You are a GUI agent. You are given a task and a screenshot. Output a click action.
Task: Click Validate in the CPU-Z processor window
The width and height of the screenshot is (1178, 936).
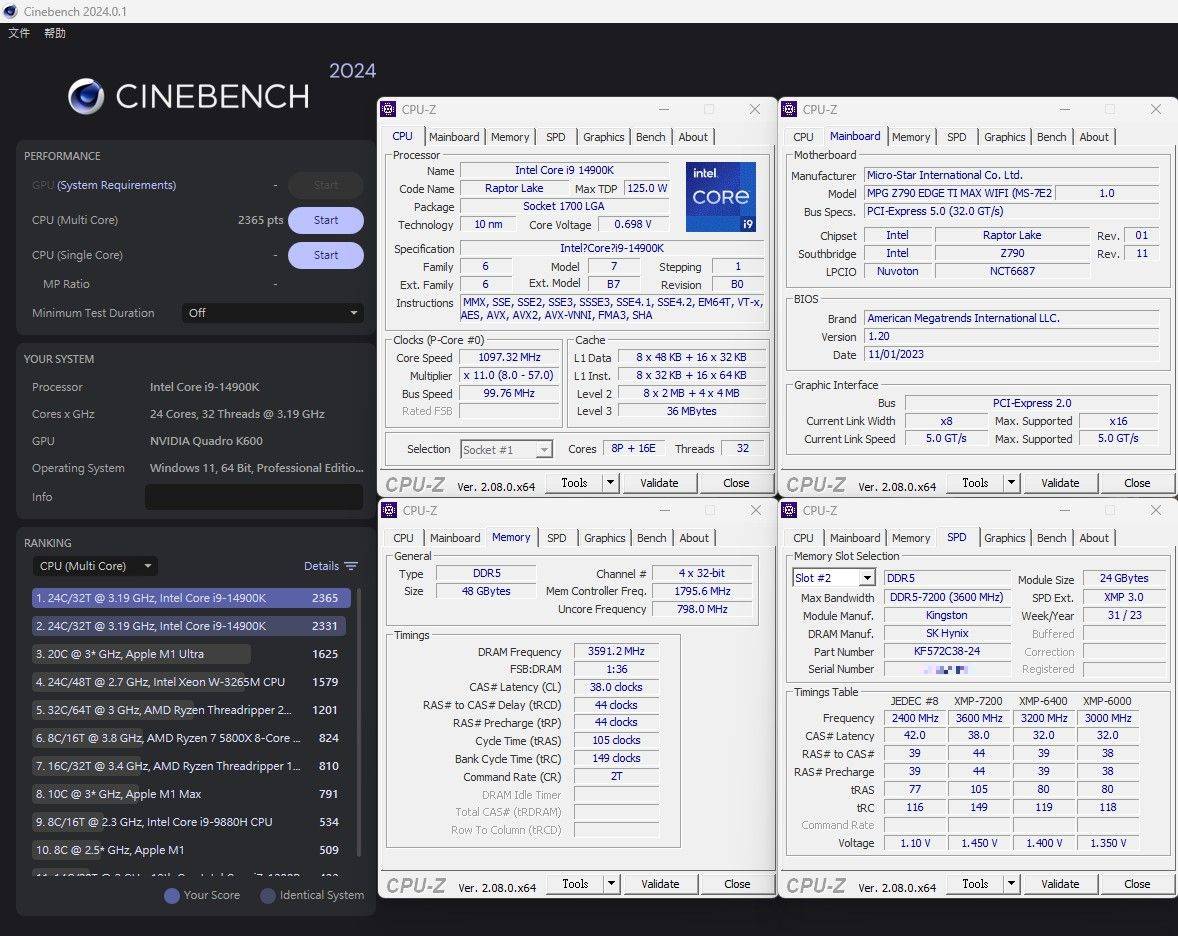pos(659,483)
